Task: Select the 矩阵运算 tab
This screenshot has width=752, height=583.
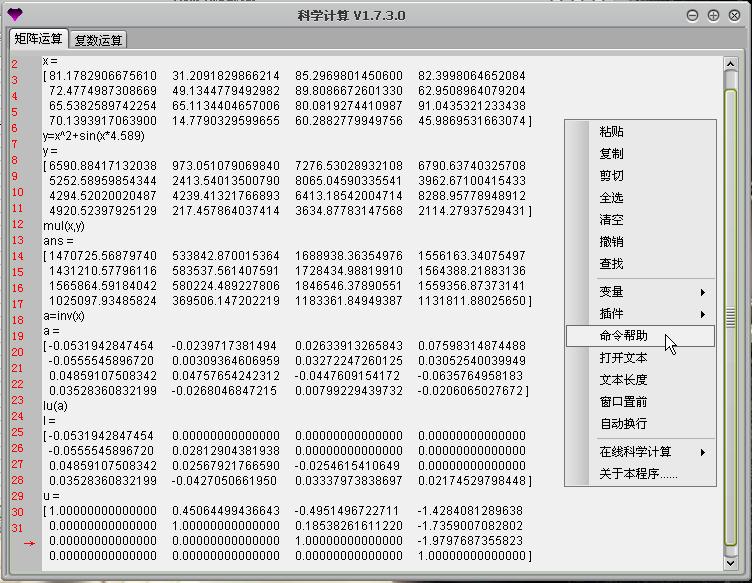Action: tap(38, 39)
